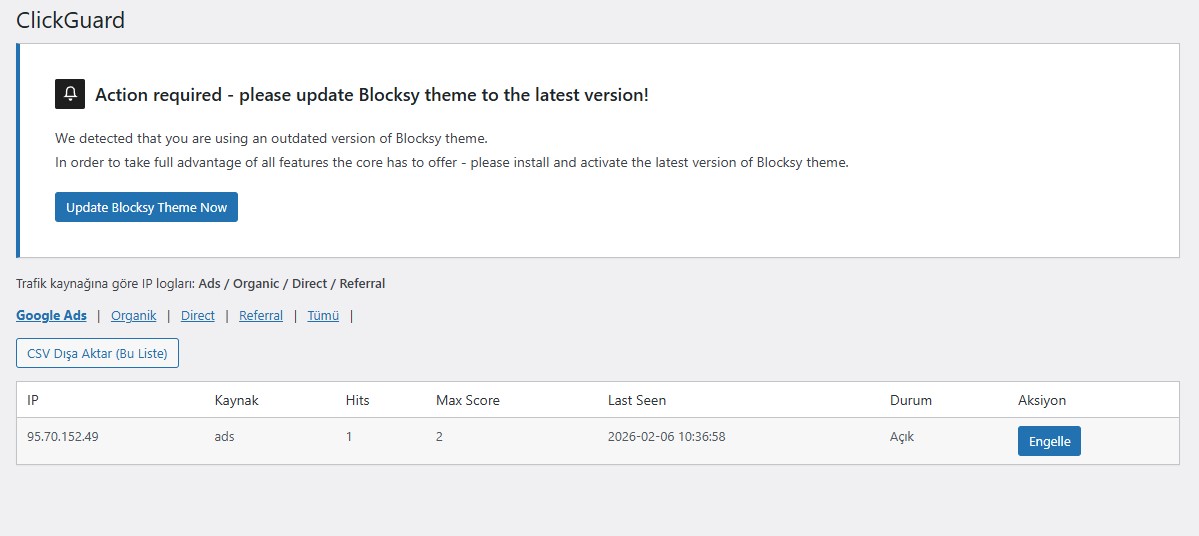The image size is (1199, 536).
Task: Click the Action required notice heading
Action: pyautogui.click(x=372, y=95)
